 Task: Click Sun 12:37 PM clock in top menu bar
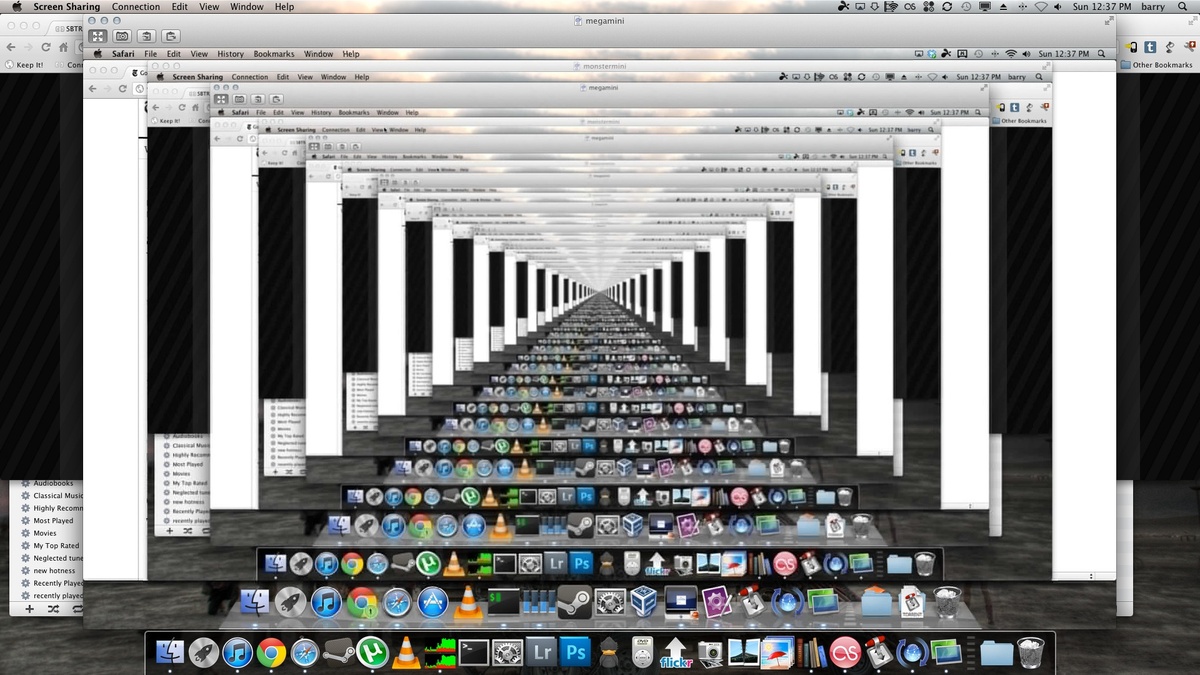pos(1102,7)
